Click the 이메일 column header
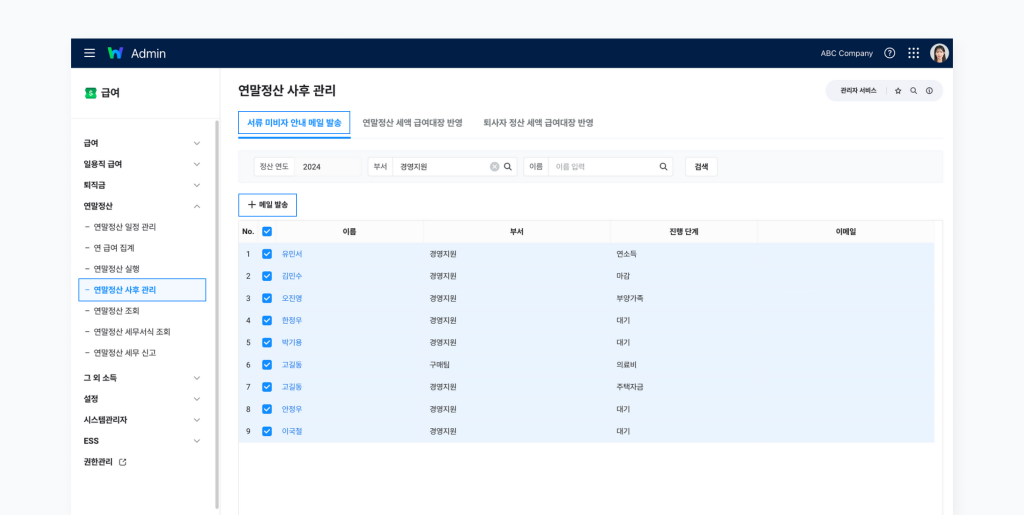Viewport: 1024px width, 515px height. point(846,232)
